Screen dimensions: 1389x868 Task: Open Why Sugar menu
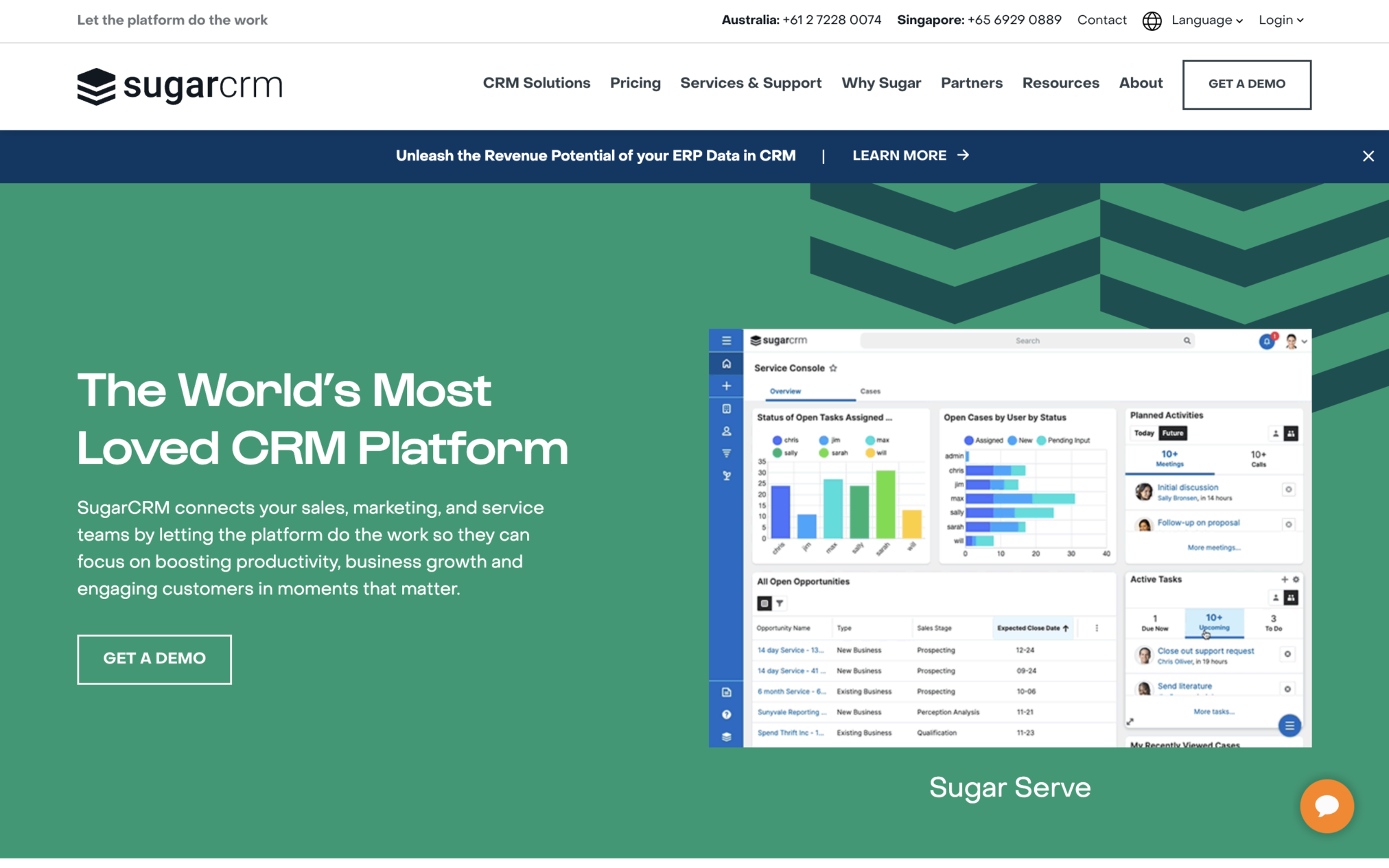click(881, 83)
